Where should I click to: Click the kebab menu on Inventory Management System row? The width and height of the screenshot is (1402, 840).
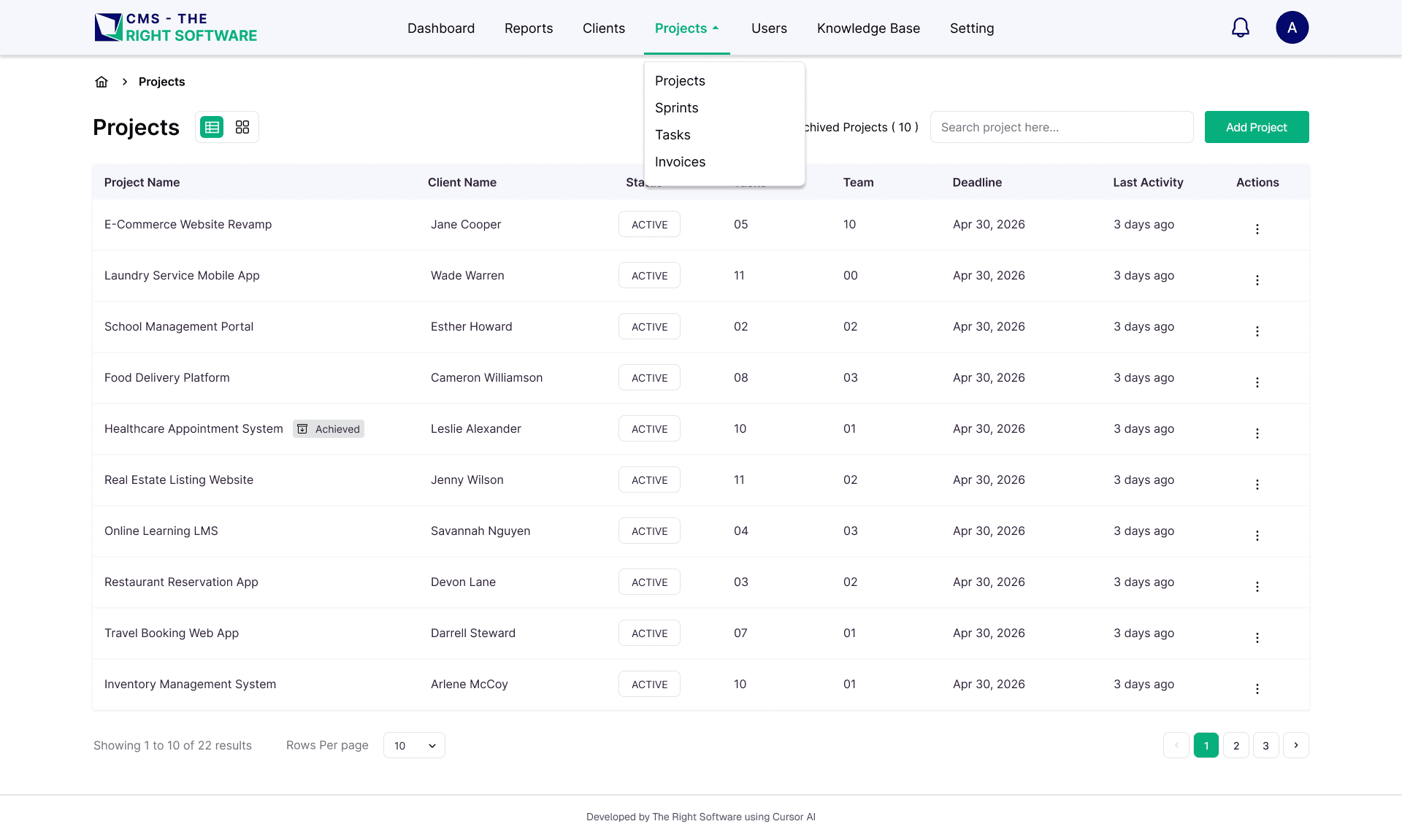[1257, 688]
